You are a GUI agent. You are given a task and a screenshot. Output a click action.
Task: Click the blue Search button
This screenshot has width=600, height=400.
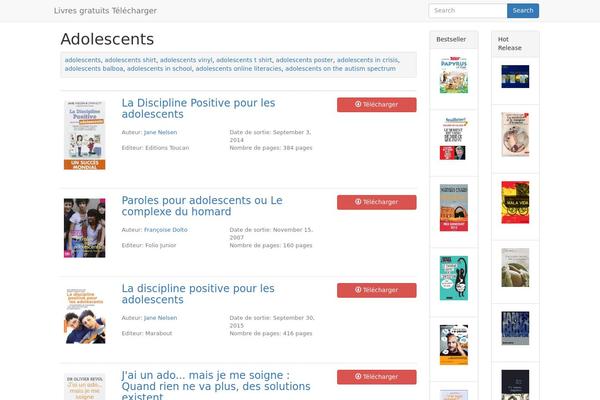[523, 11]
